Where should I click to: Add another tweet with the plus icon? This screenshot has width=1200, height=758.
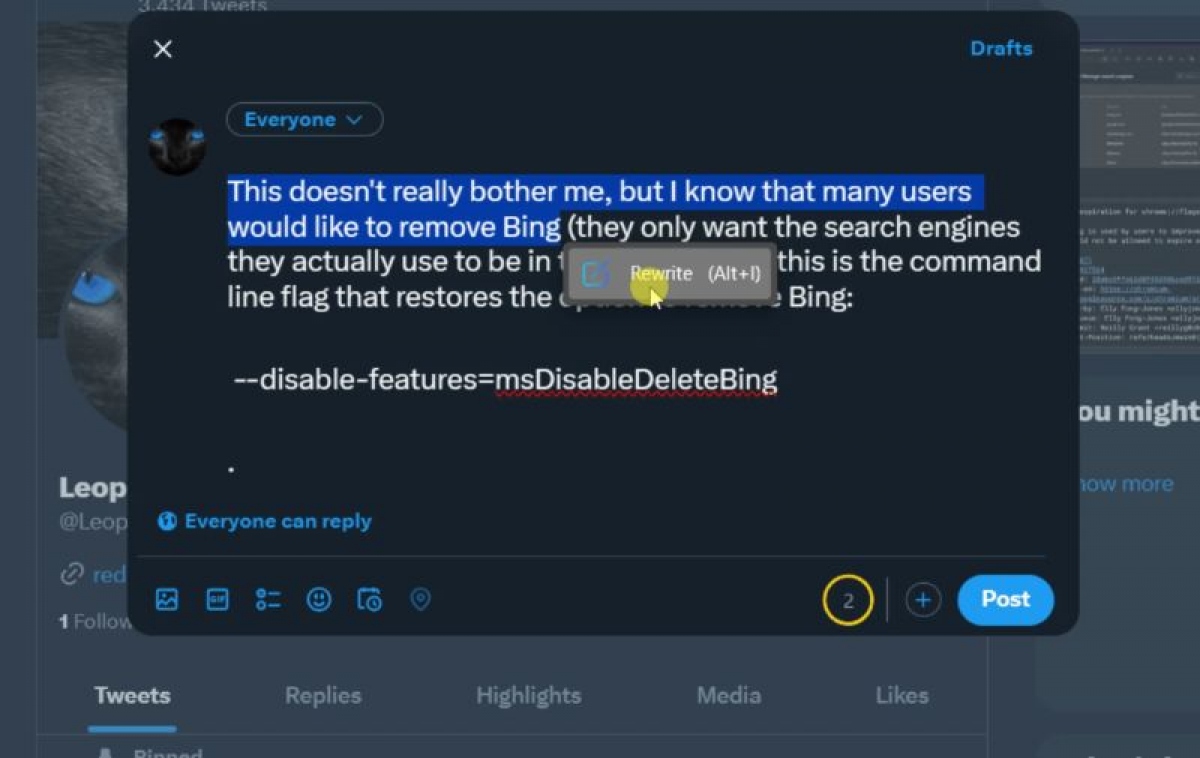(923, 599)
